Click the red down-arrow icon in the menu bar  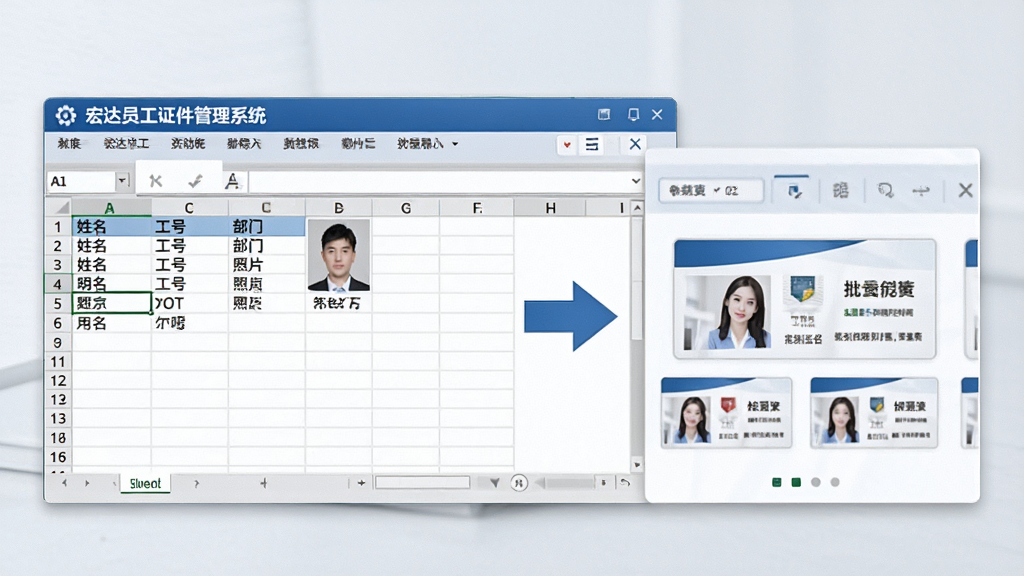tap(567, 144)
